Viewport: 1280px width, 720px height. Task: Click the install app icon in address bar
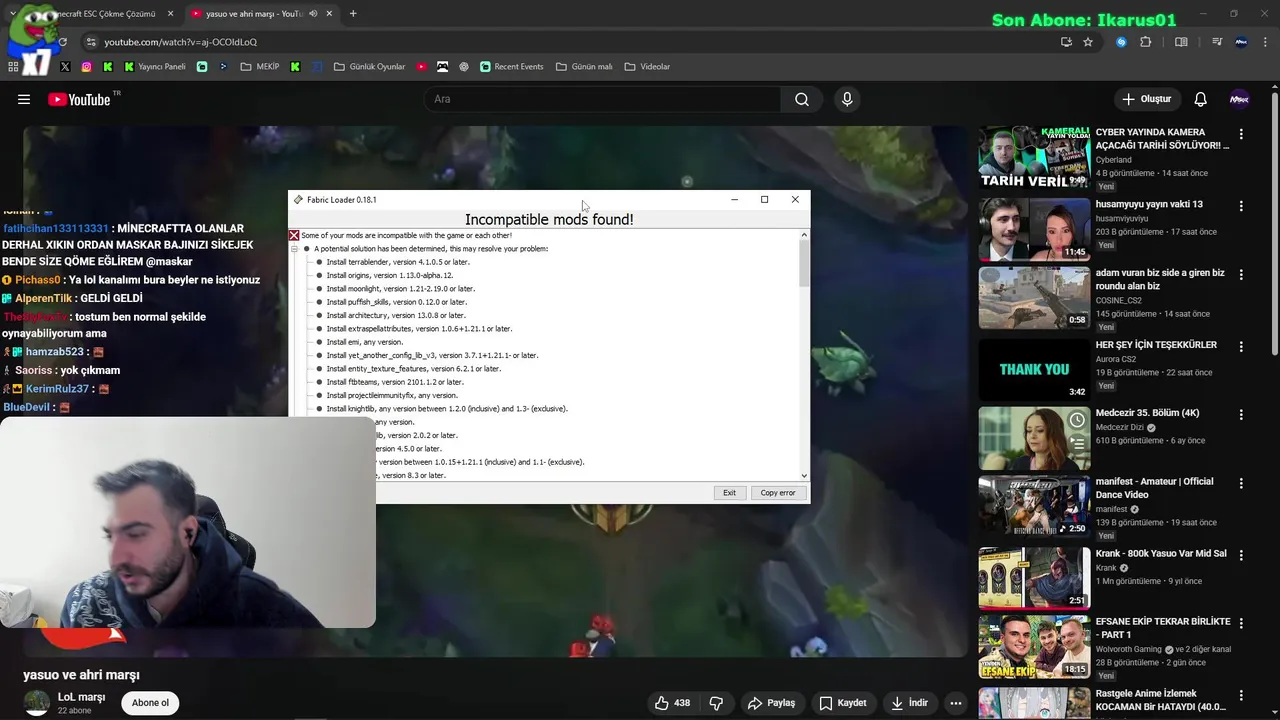(x=1066, y=42)
